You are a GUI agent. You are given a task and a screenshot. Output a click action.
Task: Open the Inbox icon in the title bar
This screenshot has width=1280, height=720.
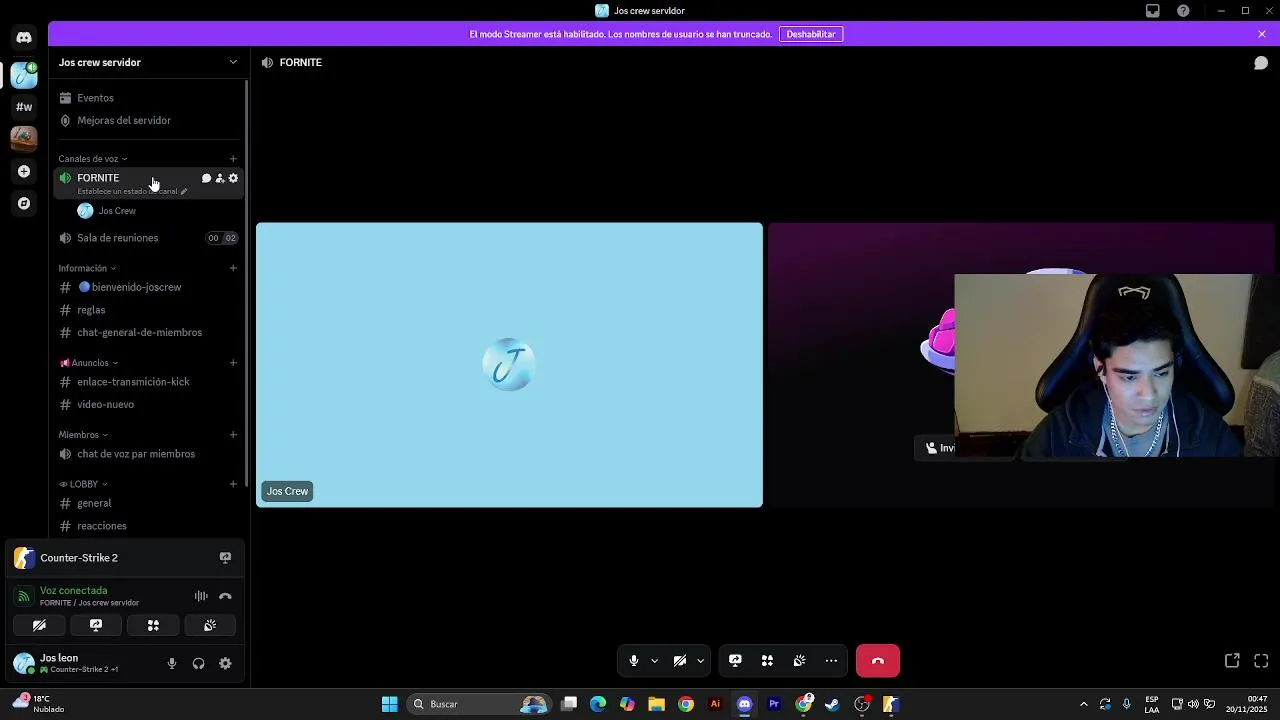(x=1153, y=11)
